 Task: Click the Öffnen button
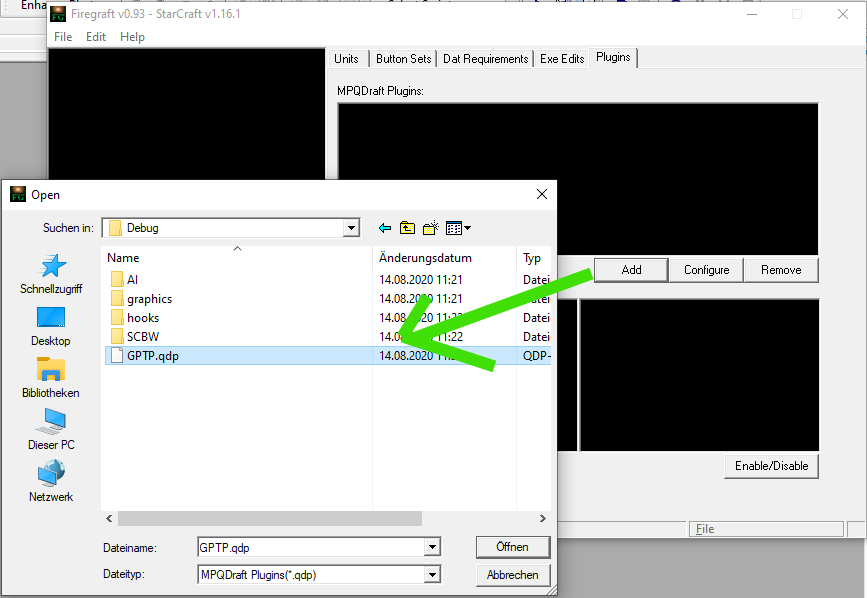pos(513,547)
